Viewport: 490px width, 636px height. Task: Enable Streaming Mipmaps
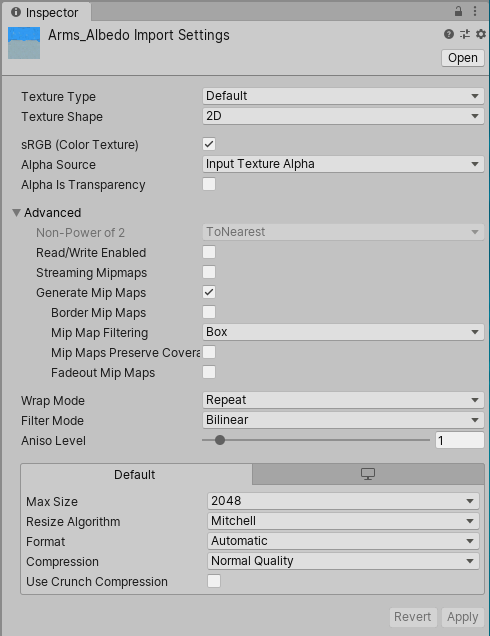[209, 272]
